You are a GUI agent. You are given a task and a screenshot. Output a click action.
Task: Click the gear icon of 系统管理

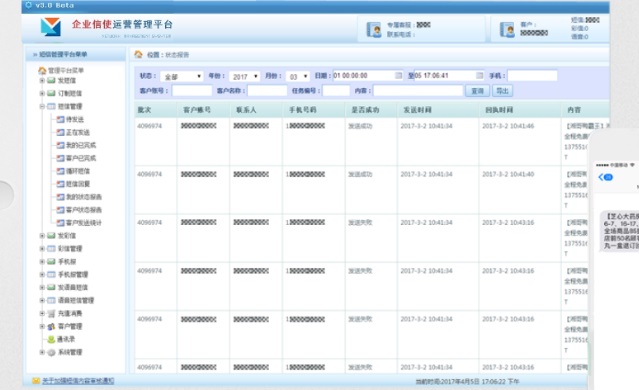51,353
